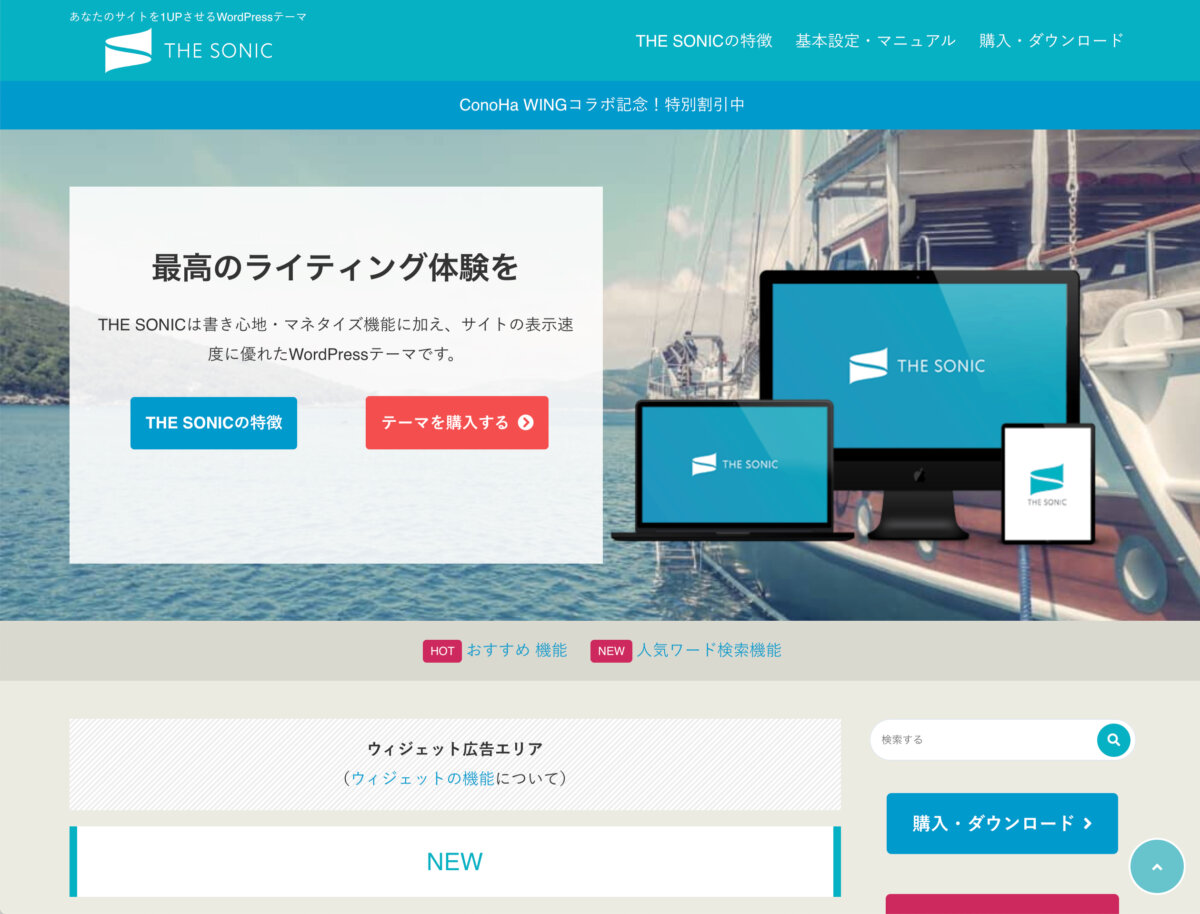Click the ConoHa WING特別割引中 announcement bar
1200x914 pixels.
[600, 105]
